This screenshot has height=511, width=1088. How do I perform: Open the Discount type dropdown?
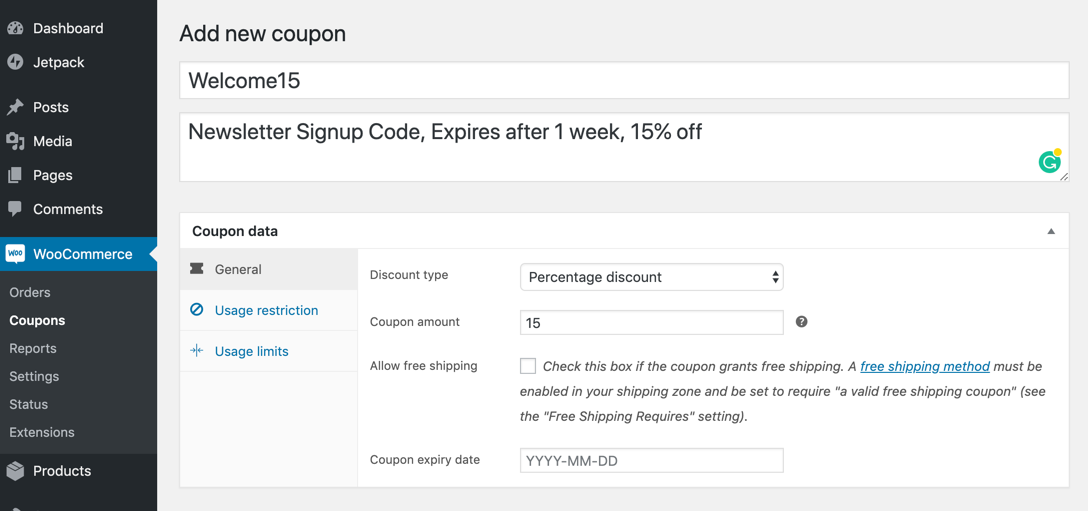(652, 277)
